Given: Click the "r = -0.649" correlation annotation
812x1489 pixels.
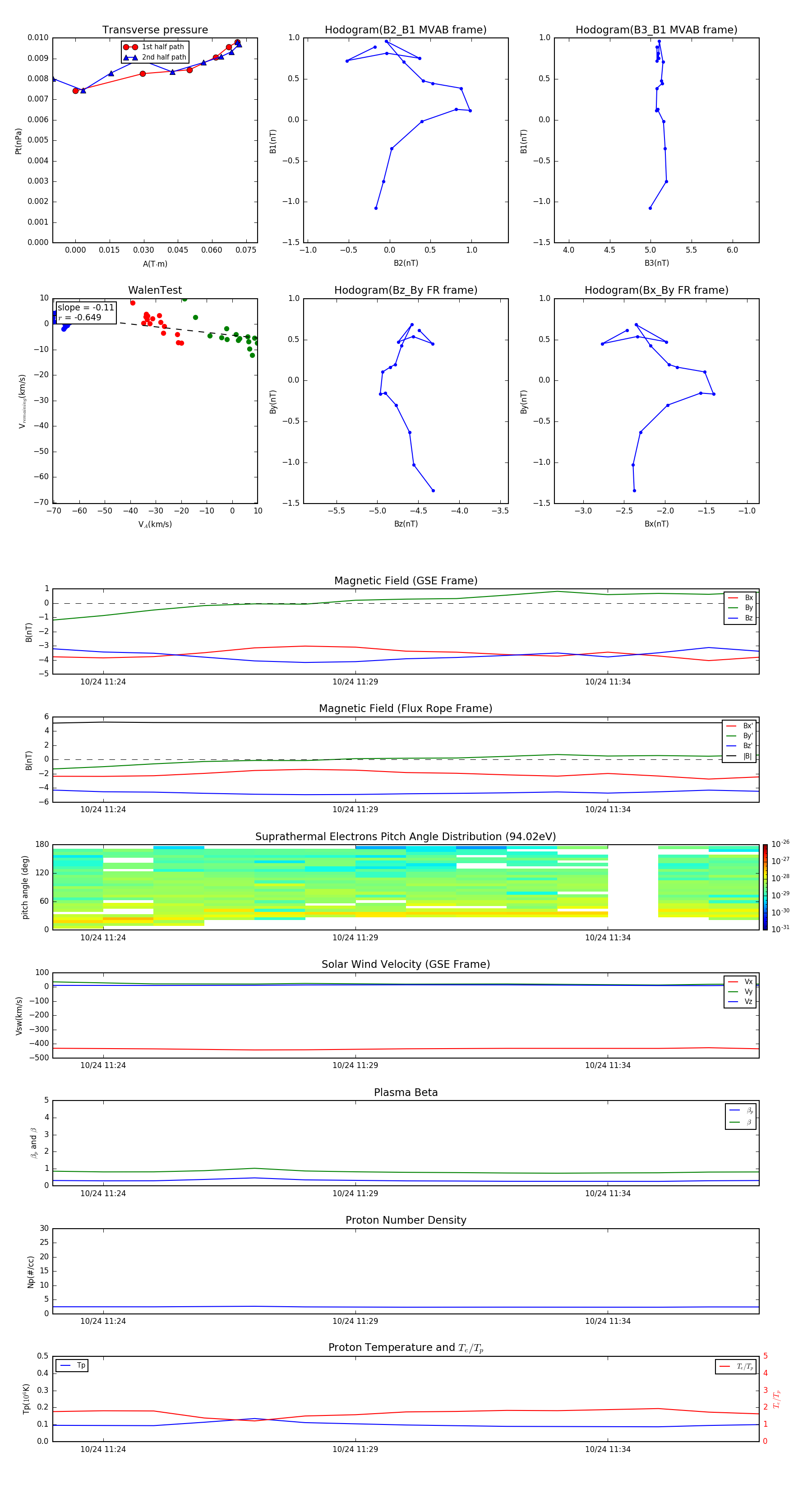Looking at the screenshot, I should coord(80,317).
